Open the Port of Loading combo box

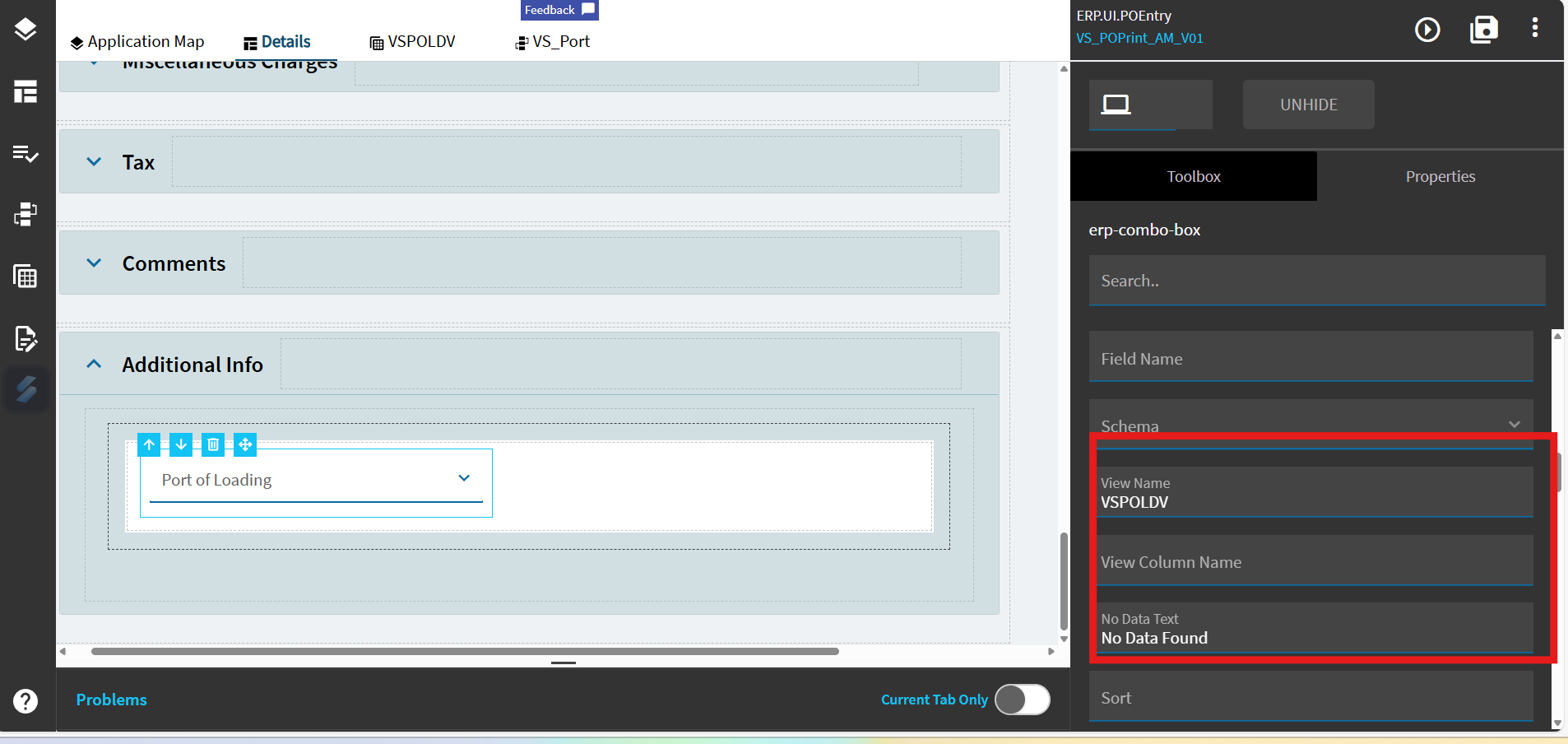pyautogui.click(x=316, y=481)
